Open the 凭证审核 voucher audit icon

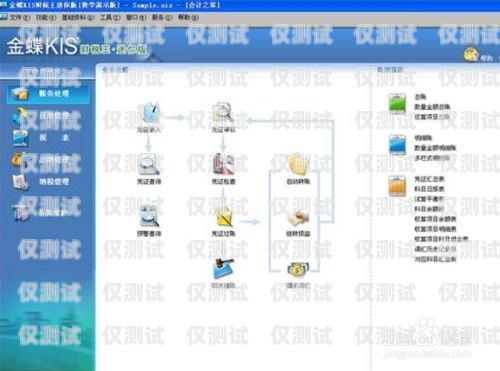(223, 113)
